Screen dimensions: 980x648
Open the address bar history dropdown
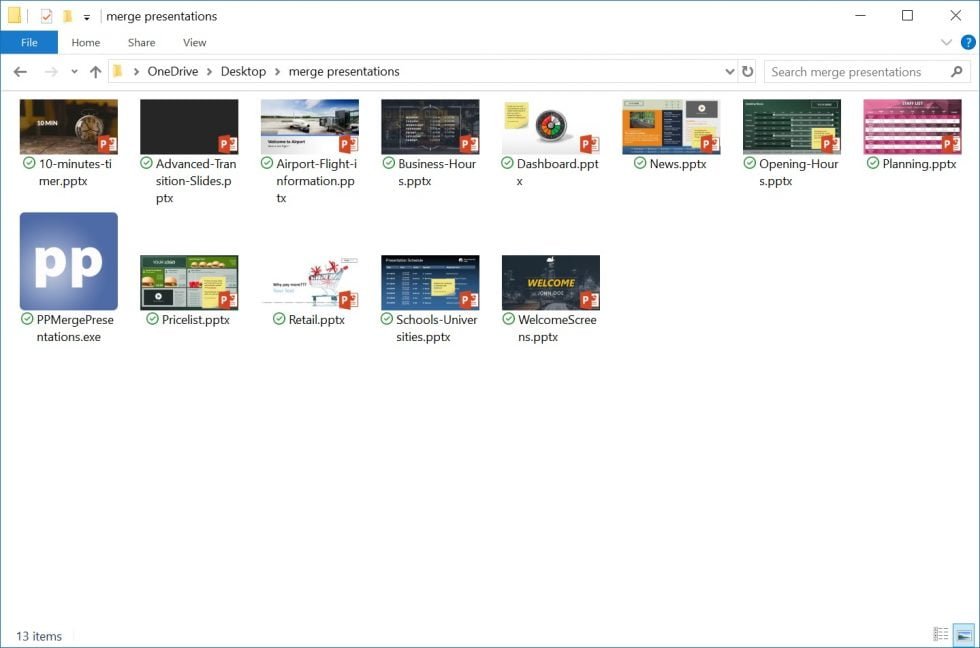729,72
